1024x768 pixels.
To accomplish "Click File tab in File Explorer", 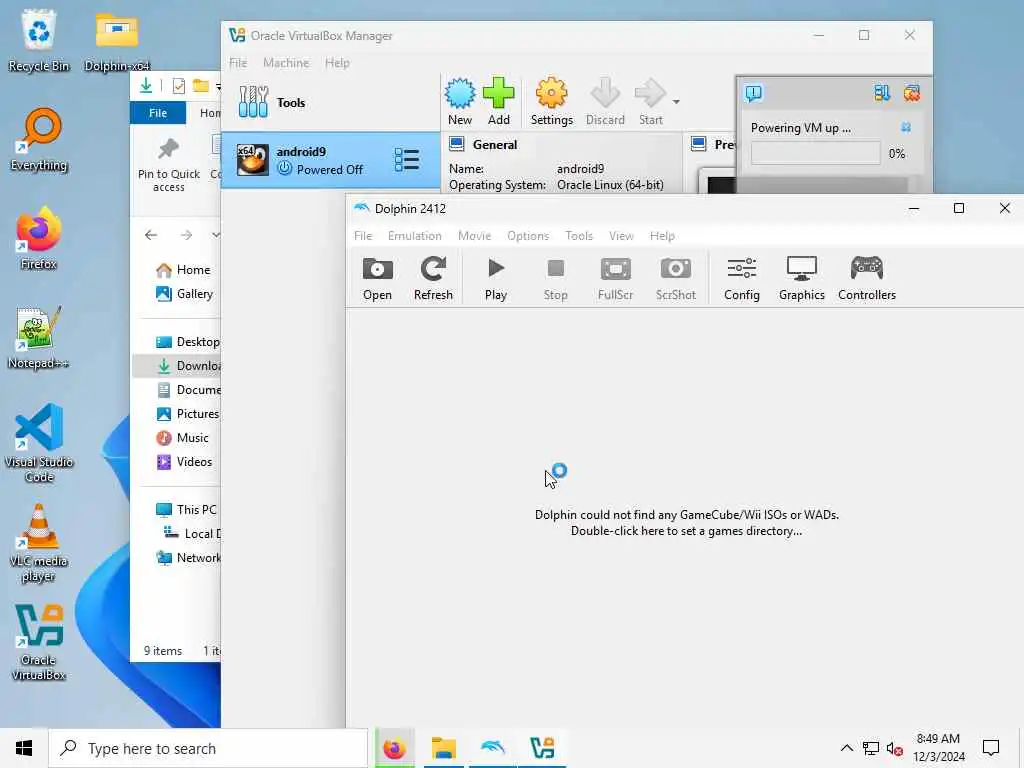I will pyautogui.click(x=158, y=113).
